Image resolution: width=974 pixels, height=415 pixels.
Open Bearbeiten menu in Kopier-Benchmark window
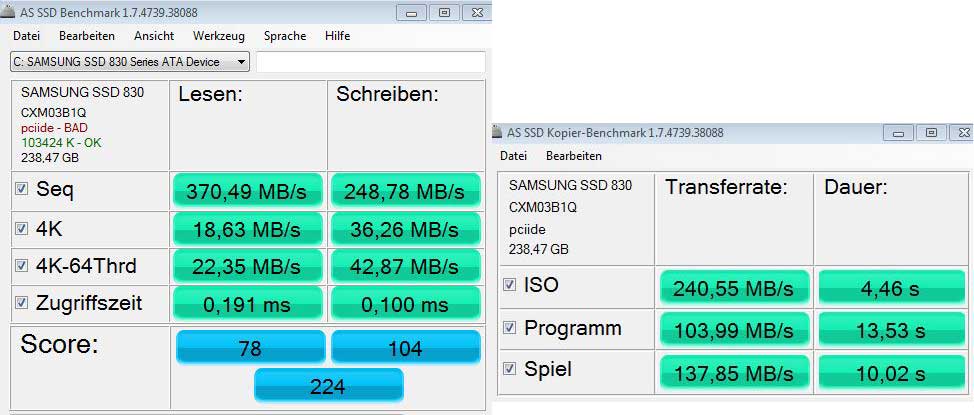[x=574, y=156]
